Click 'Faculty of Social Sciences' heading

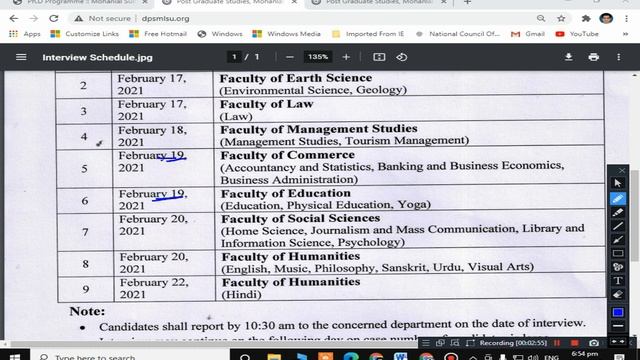coord(301,218)
